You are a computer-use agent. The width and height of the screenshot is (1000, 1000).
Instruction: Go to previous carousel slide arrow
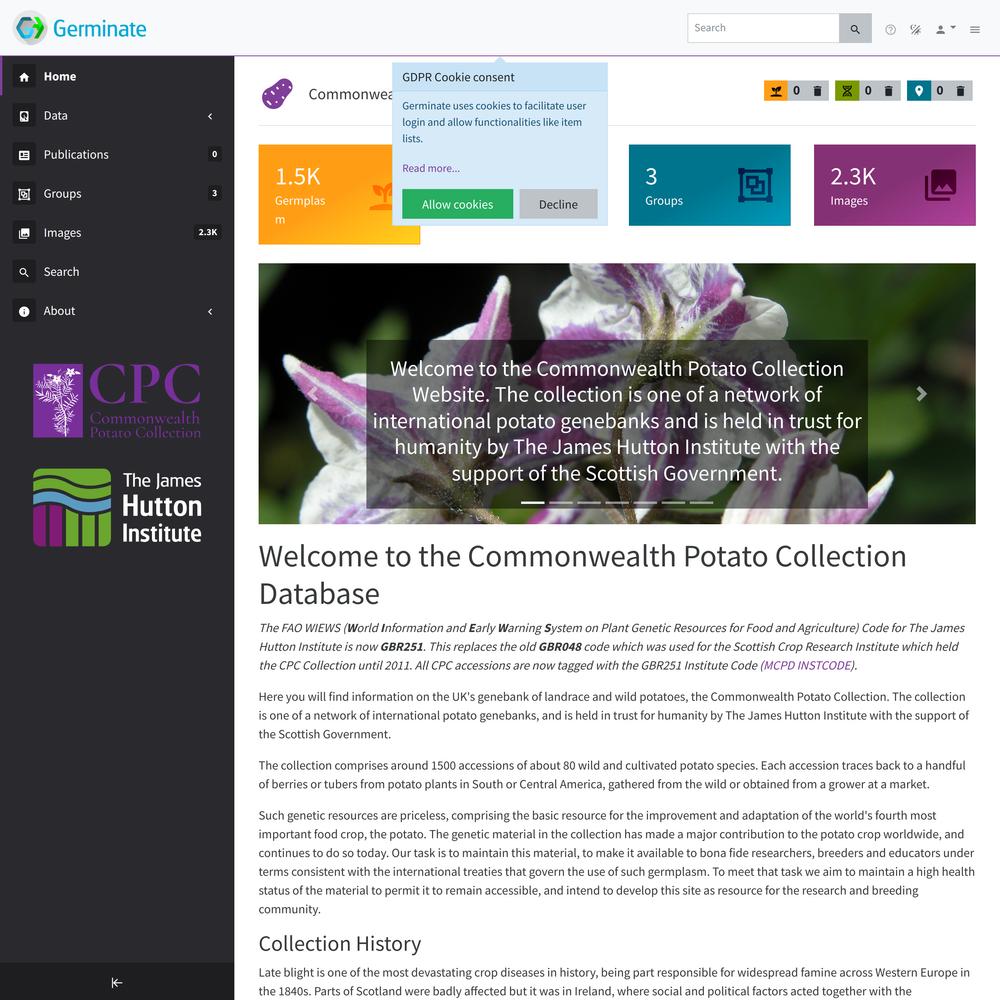click(312, 393)
